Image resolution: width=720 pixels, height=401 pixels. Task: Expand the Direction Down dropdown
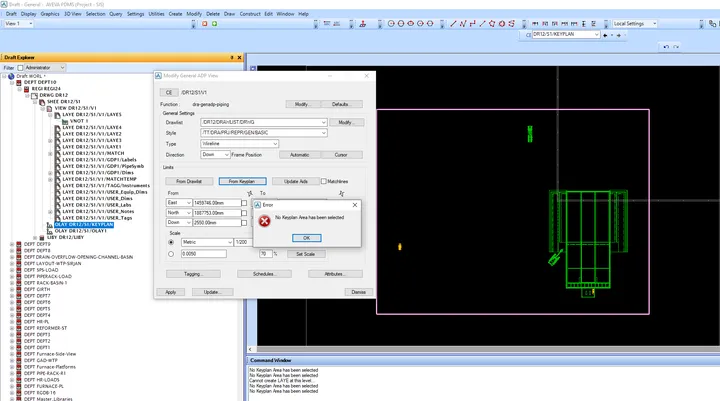point(215,155)
